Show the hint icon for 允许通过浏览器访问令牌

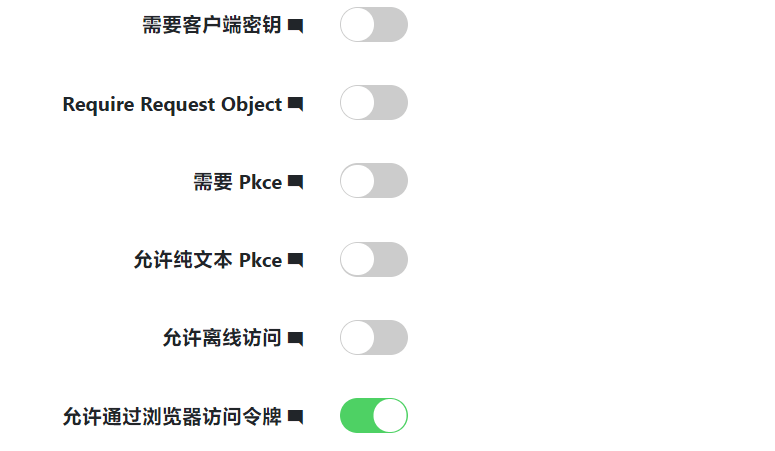[x=295, y=416]
